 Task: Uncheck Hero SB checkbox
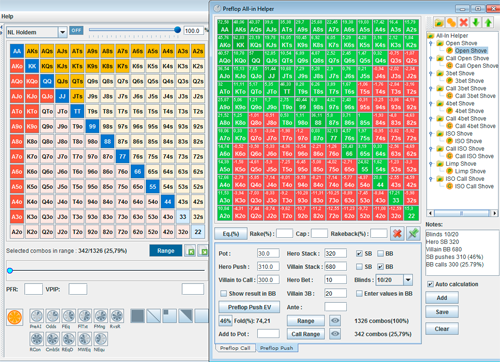tap(359, 254)
